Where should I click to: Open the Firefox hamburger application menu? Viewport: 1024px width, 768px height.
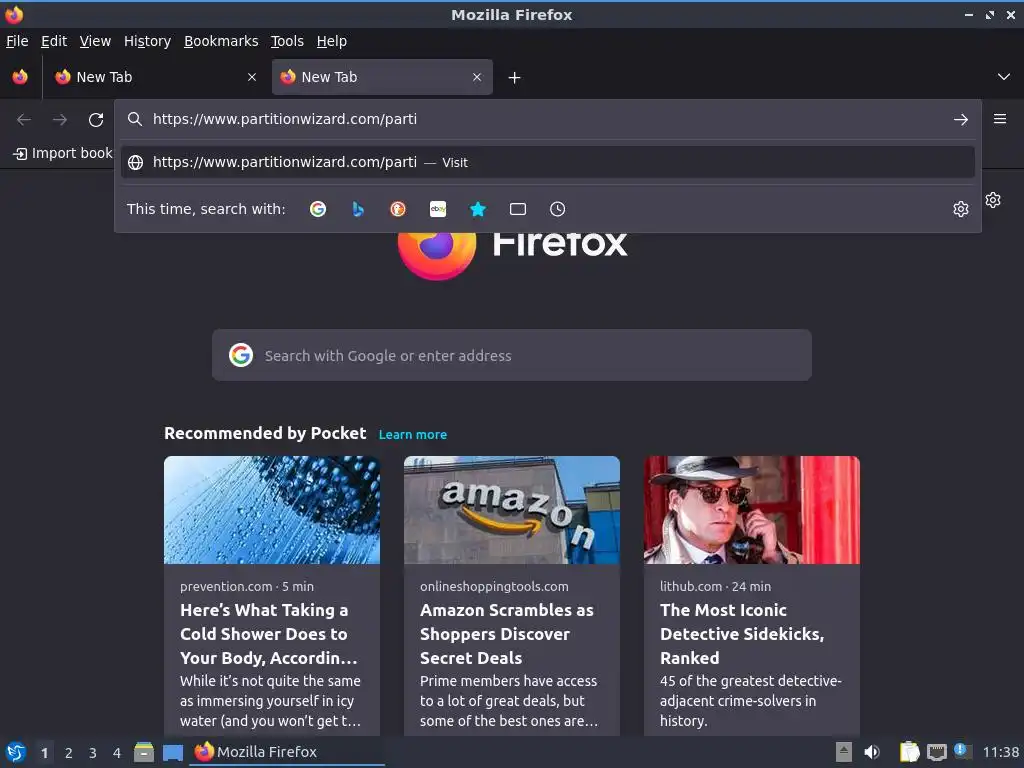coord(999,119)
